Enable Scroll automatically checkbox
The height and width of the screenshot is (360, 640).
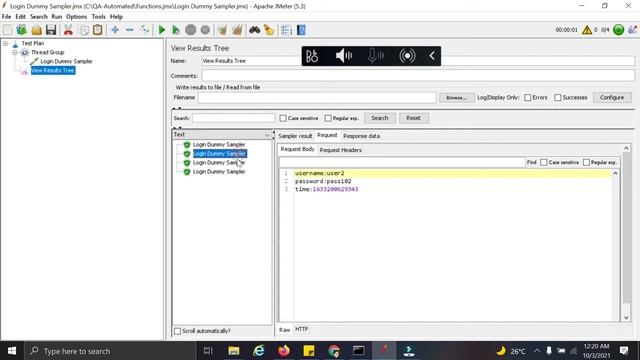177,331
